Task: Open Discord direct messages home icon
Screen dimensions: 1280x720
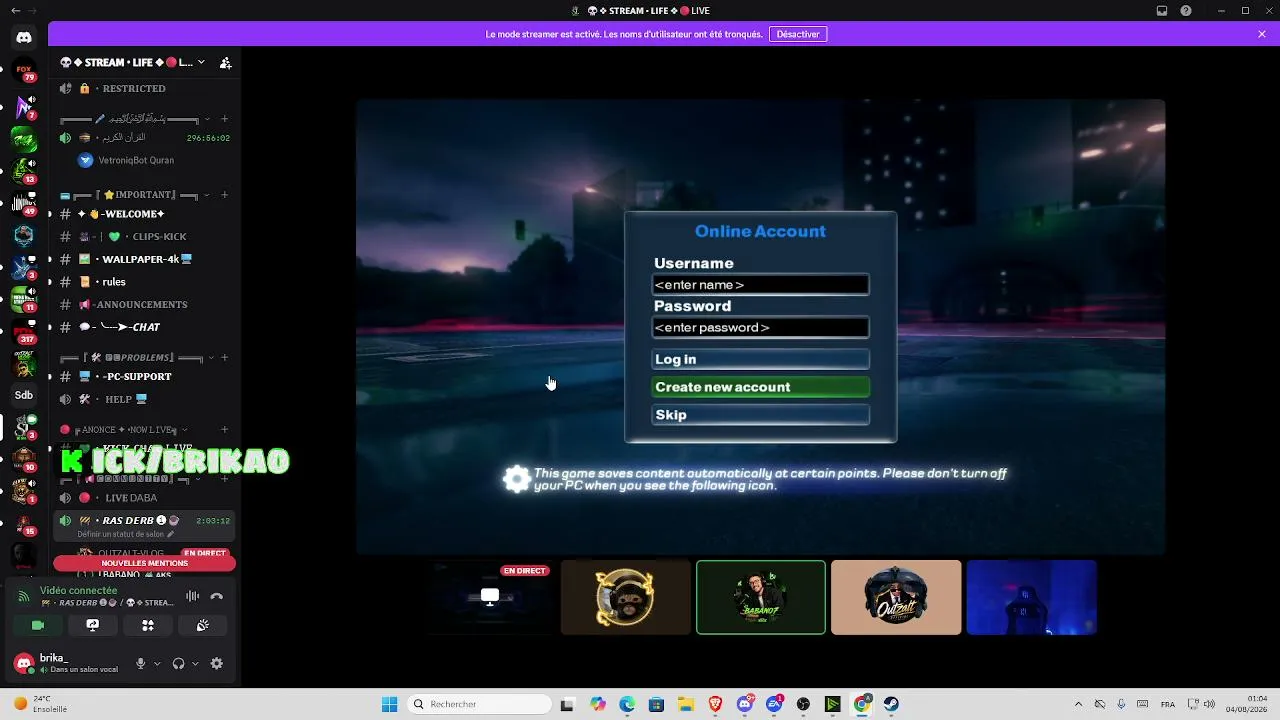Action: 24,38
